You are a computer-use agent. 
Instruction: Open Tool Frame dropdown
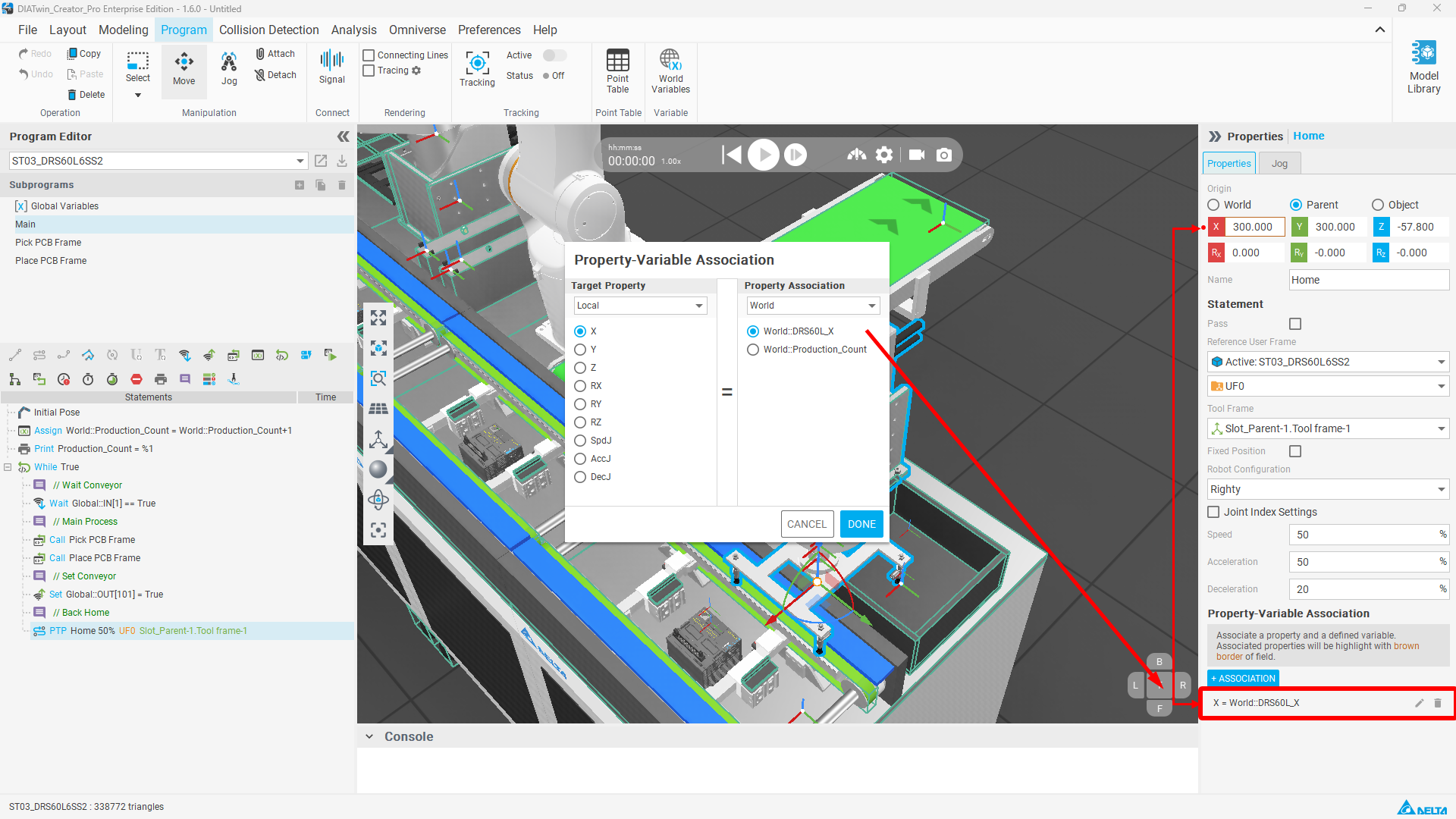click(x=1328, y=428)
